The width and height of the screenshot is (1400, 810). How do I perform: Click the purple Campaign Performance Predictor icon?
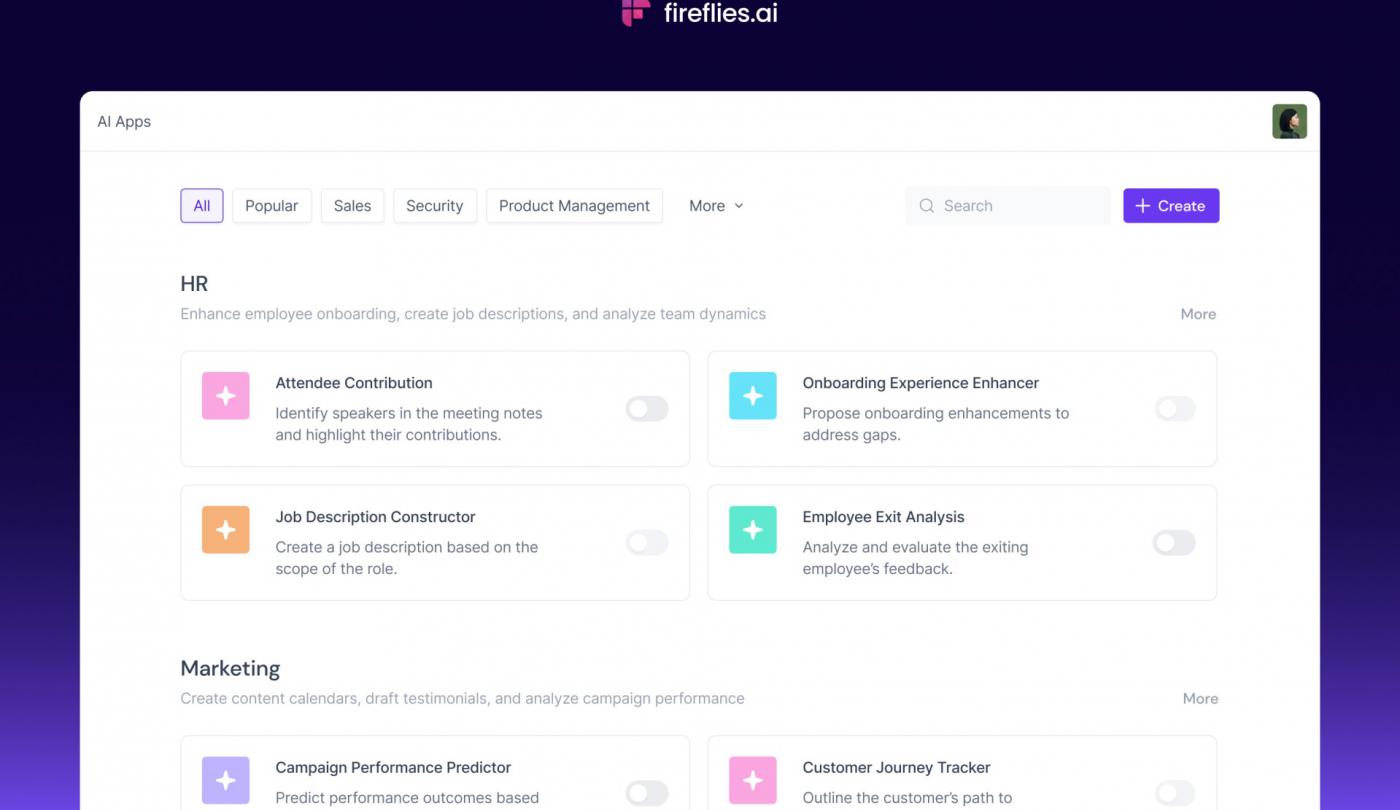pos(226,780)
